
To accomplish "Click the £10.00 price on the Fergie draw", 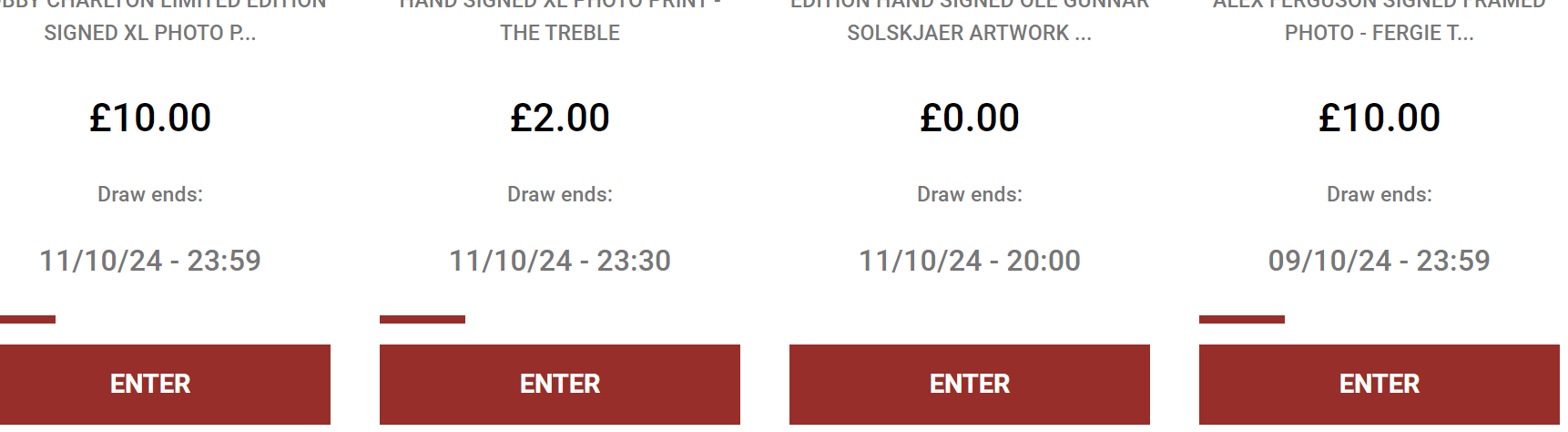I will point(1379,118).
